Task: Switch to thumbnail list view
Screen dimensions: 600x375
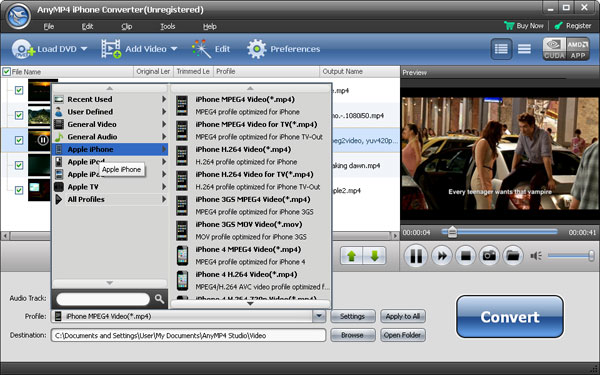Action: pos(501,49)
